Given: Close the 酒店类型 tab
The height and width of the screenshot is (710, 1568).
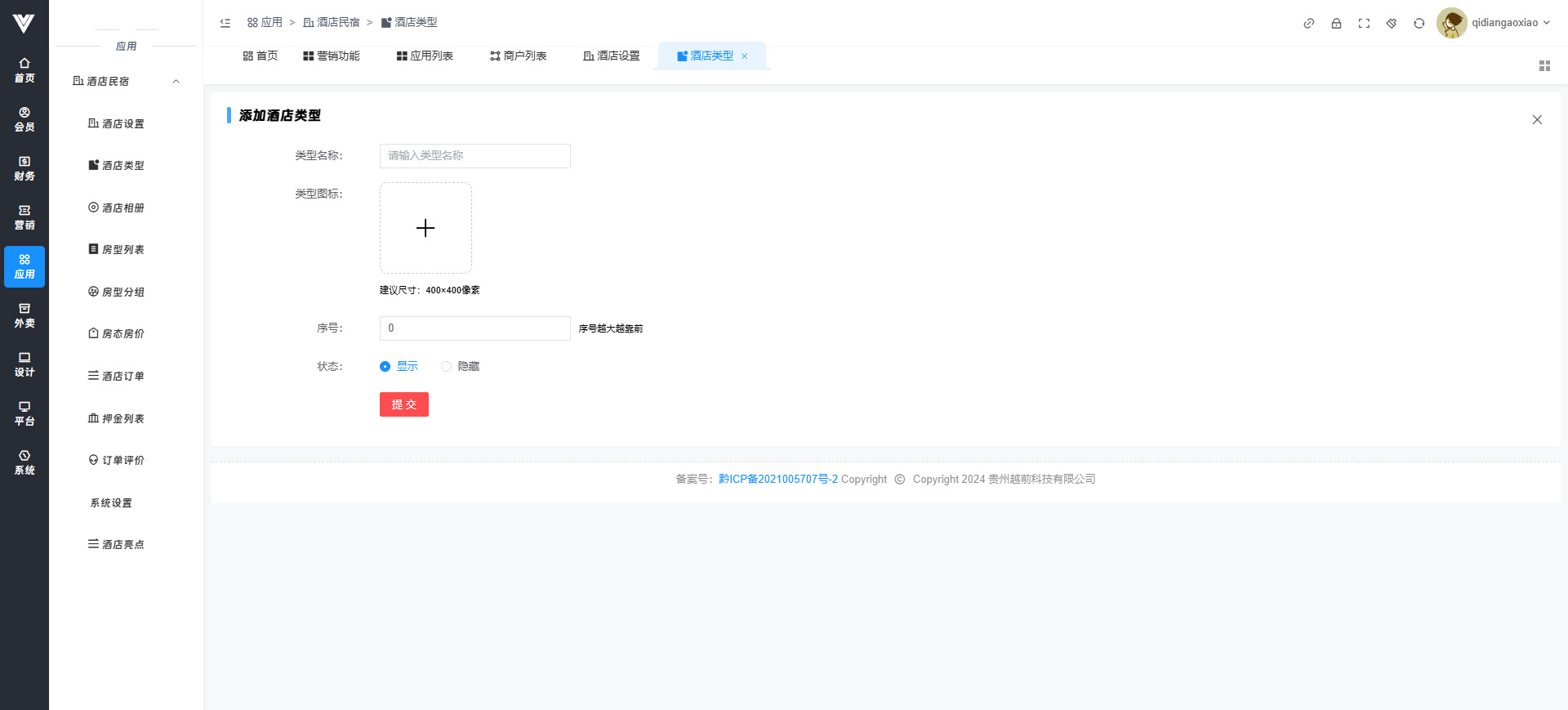Looking at the screenshot, I should [x=744, y=56].
